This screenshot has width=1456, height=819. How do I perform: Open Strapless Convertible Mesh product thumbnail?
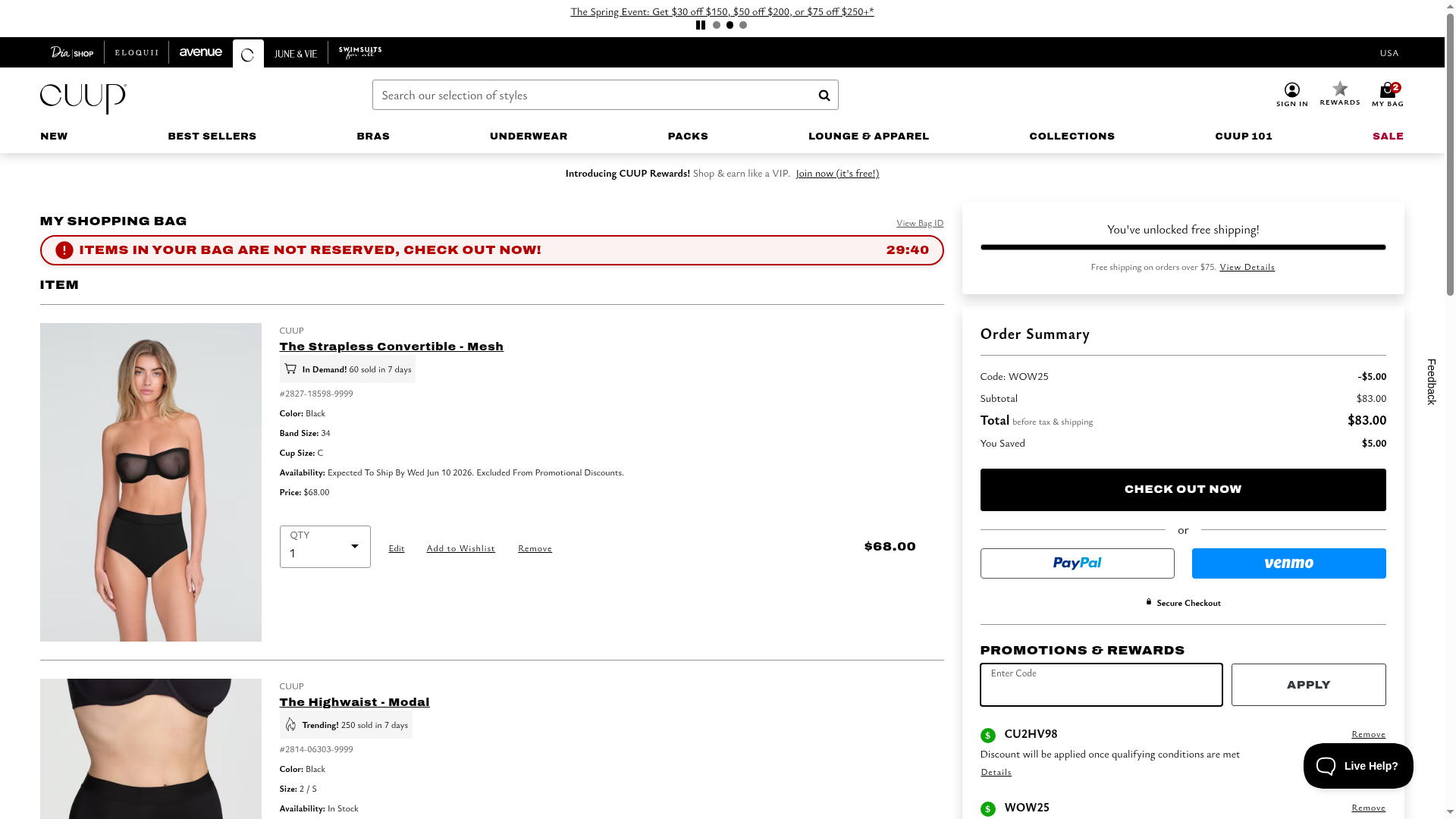point(151,482)
